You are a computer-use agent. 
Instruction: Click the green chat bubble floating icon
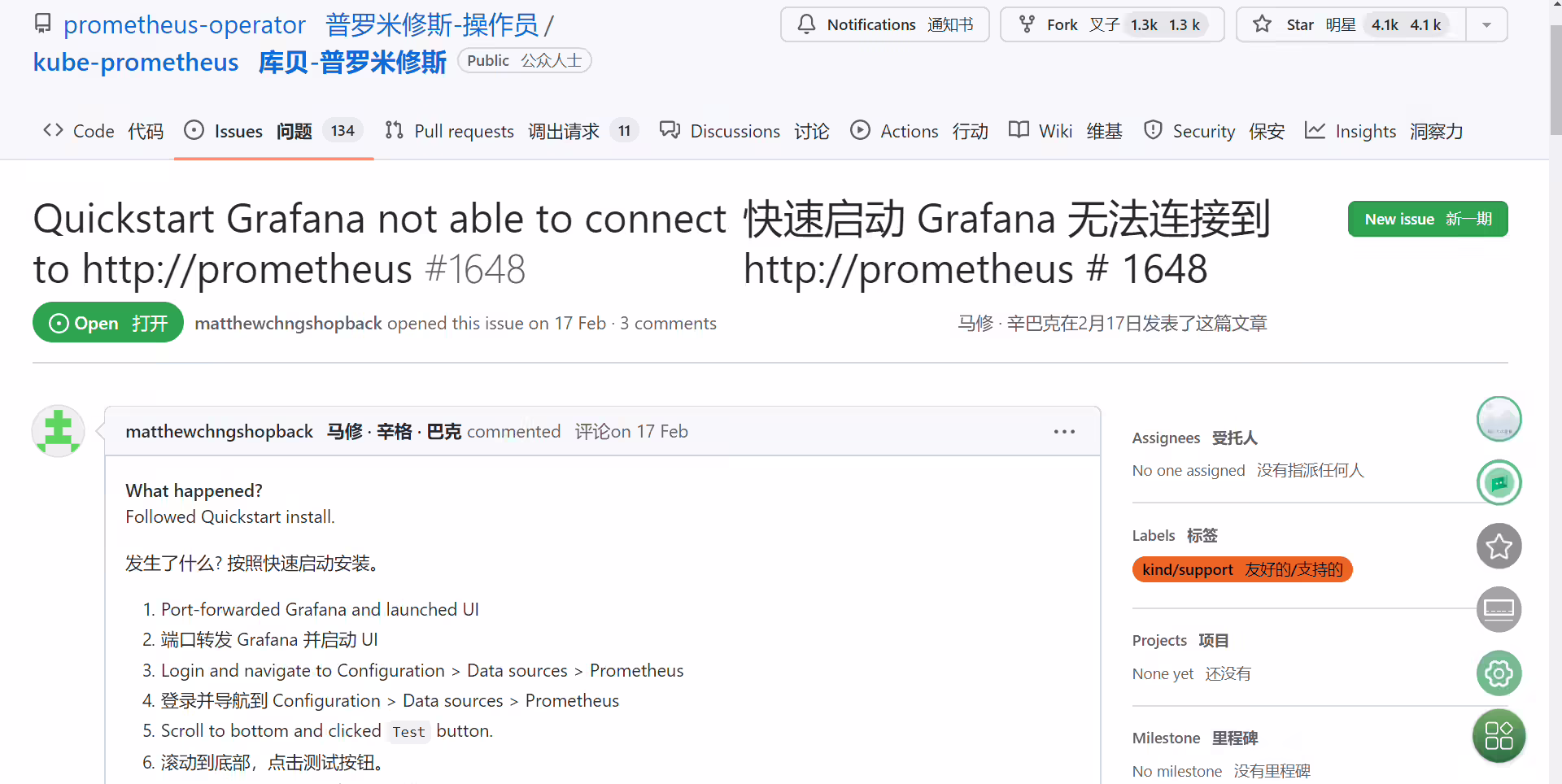pyautogui.click(x=1499, y=482)
